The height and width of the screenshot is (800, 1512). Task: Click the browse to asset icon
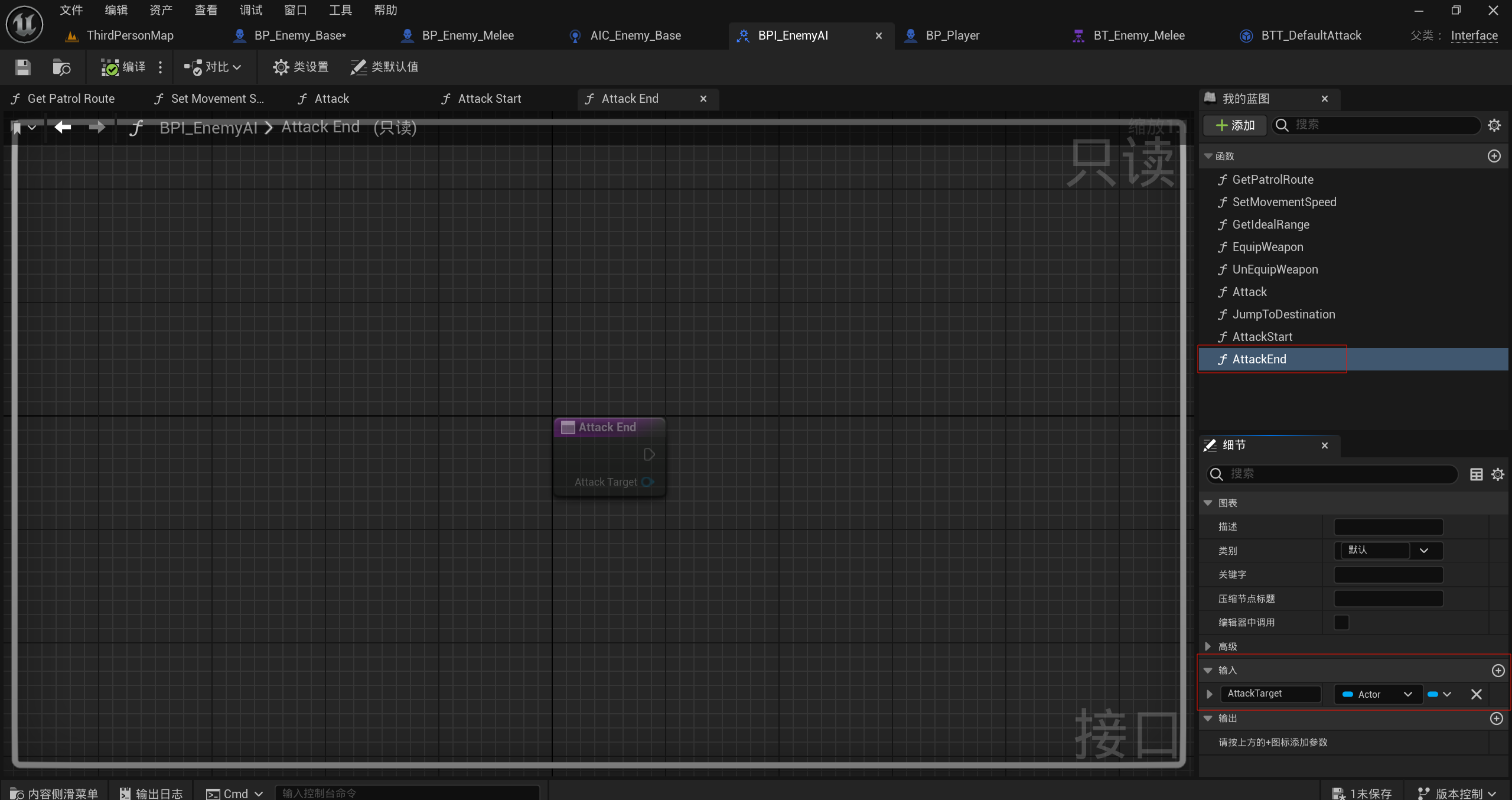point(61,67)
